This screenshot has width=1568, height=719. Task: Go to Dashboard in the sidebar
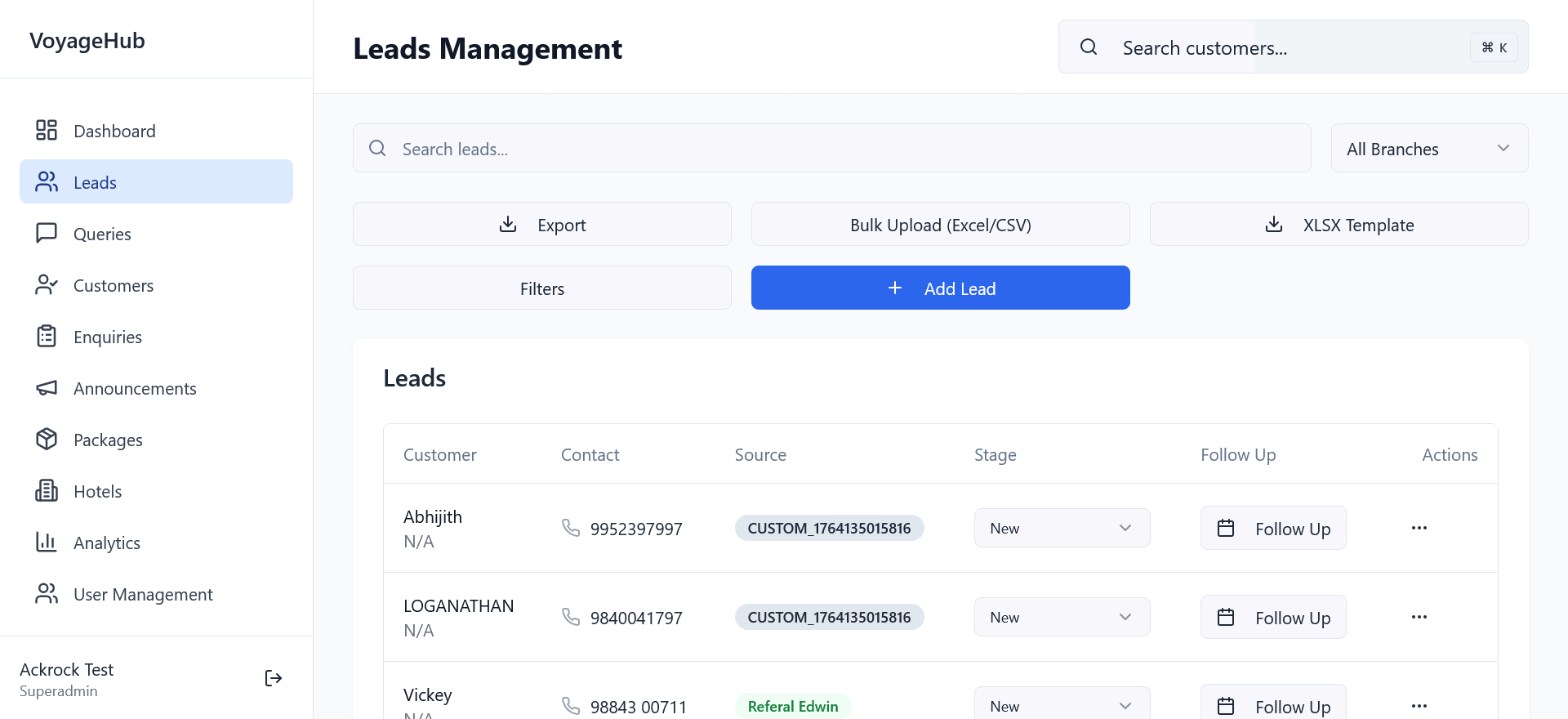[x=156, y=131]
